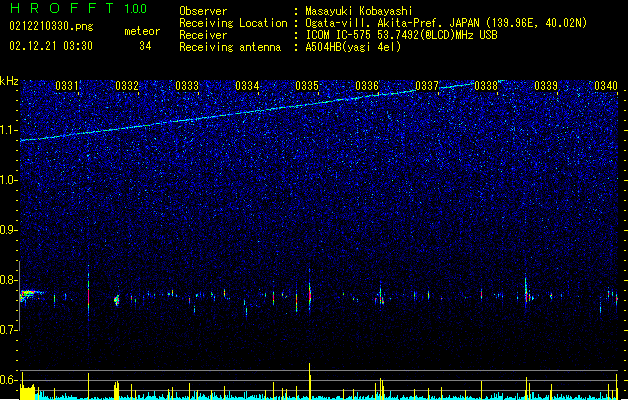The width and height of the screenshot is (629, 400).
Task: Click the 1.0 frequency axis label
Action: [9, 180]
